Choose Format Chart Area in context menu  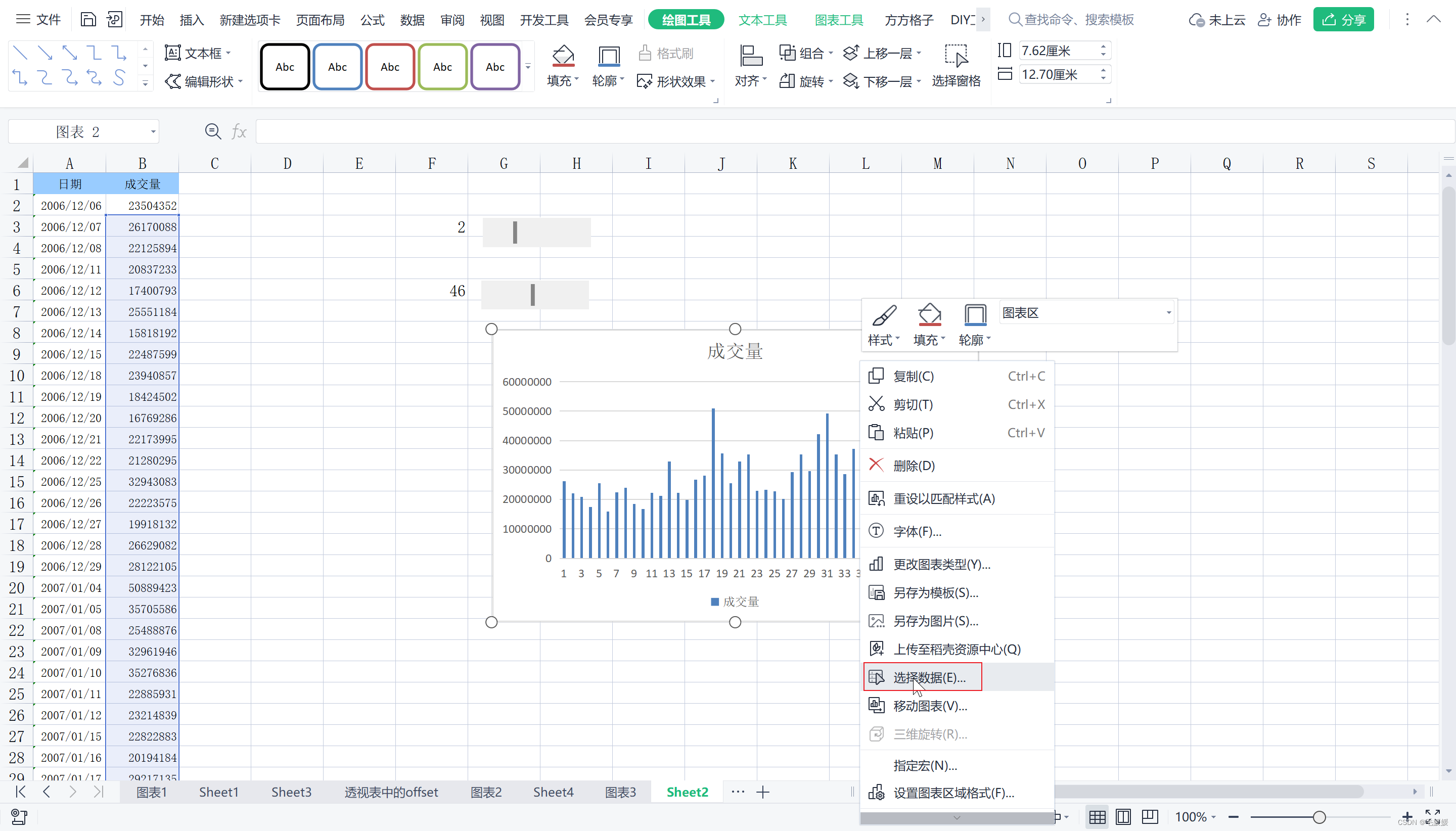pos(957,793)
